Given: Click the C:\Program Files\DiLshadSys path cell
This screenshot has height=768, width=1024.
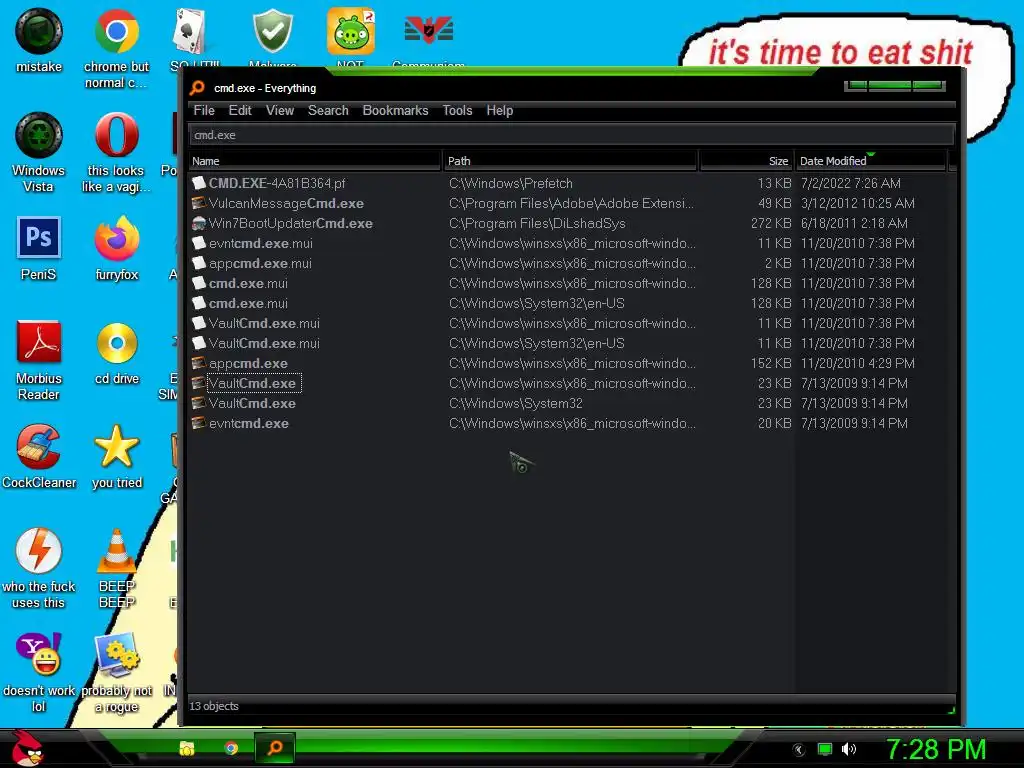Looking at the screenshot, I should click(x=537, y=223).
